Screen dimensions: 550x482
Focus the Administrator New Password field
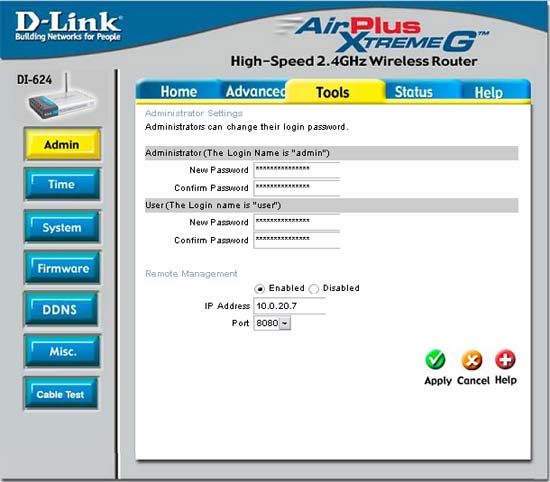[297, 170]
